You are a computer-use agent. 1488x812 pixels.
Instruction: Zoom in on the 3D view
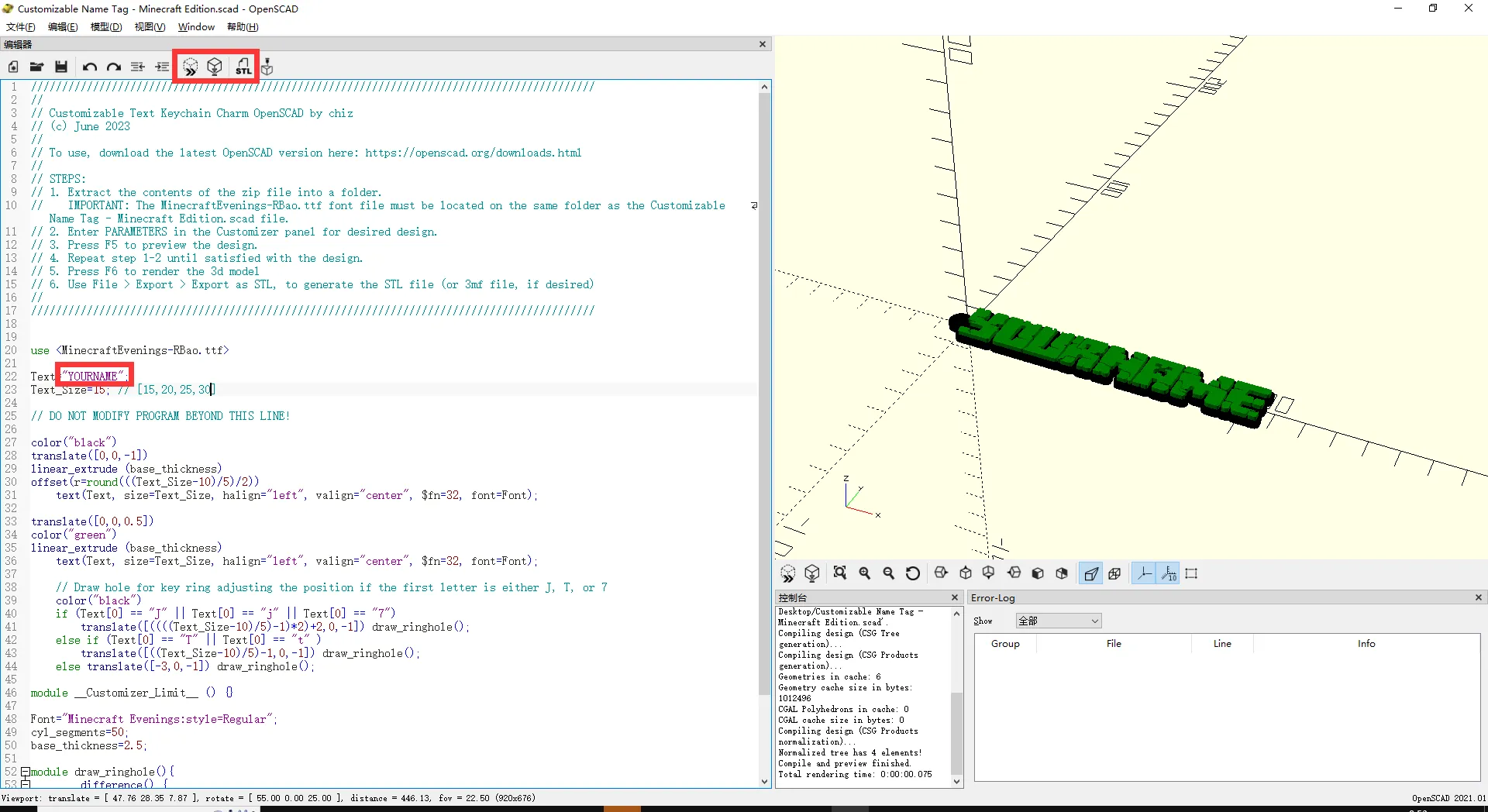pyautogui.click(x=865, y=573)
